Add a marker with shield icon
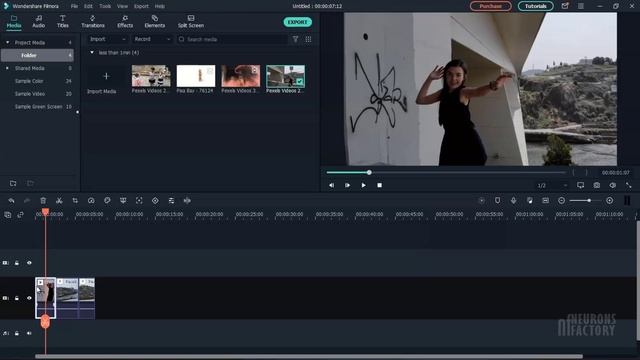Screen dimensions: 640x360 click(x=497, y=200)
